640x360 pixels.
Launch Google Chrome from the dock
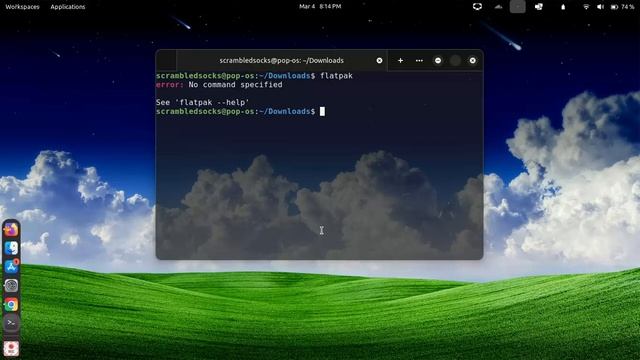point(11,304)
